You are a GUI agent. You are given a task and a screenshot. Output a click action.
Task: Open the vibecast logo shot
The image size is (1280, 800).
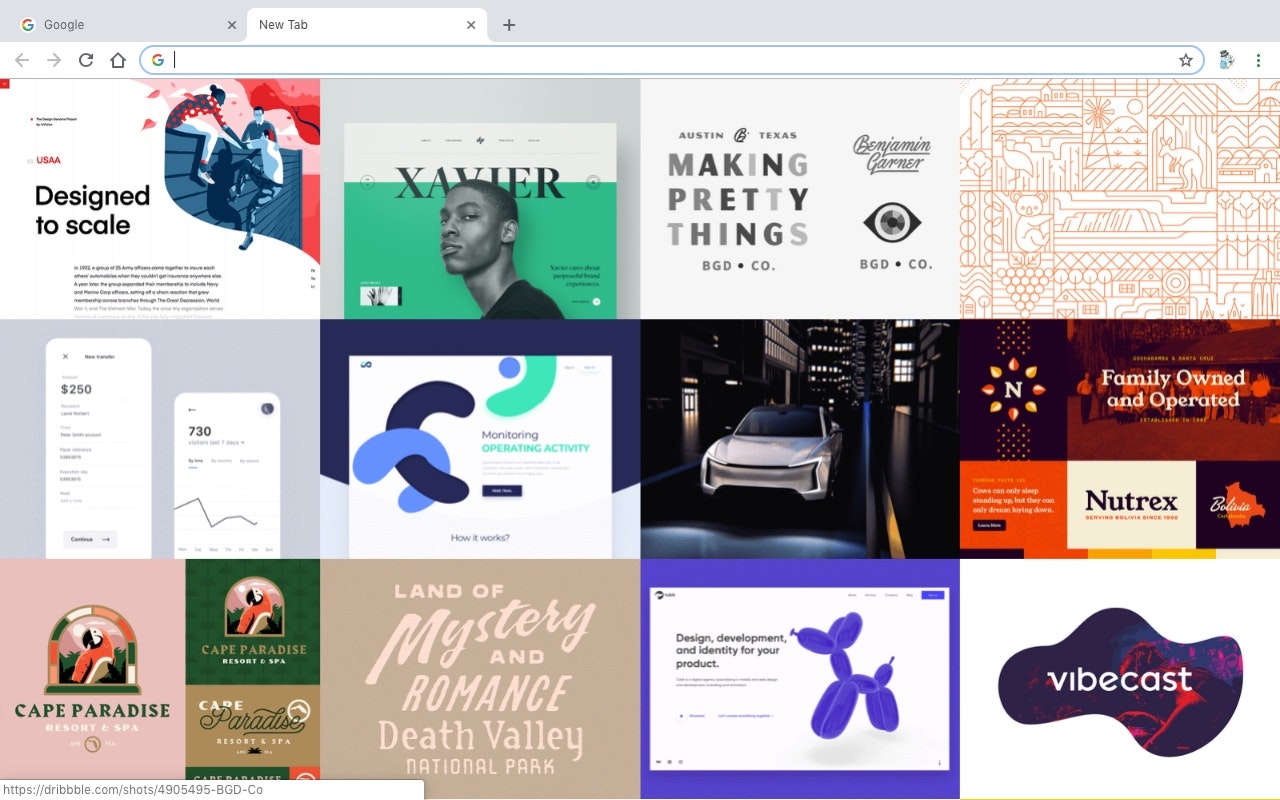1120,678
